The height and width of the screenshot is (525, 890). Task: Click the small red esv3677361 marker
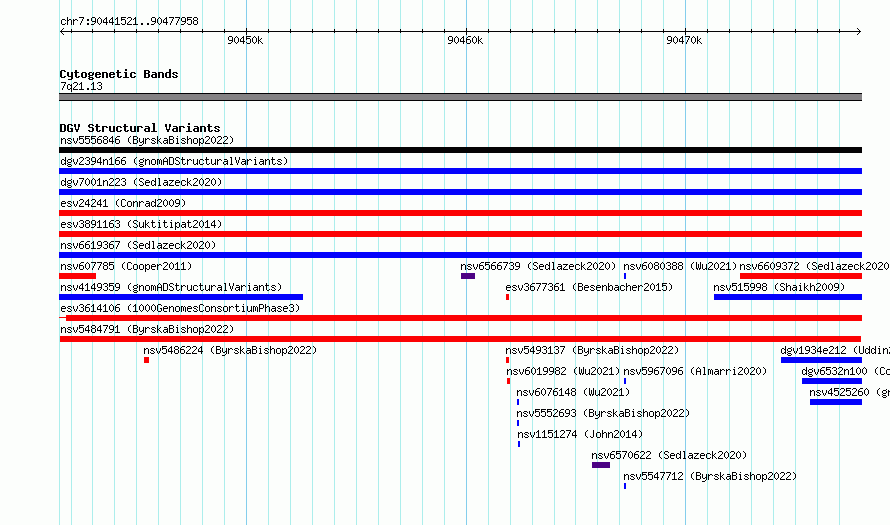click(x=507, y=297)
